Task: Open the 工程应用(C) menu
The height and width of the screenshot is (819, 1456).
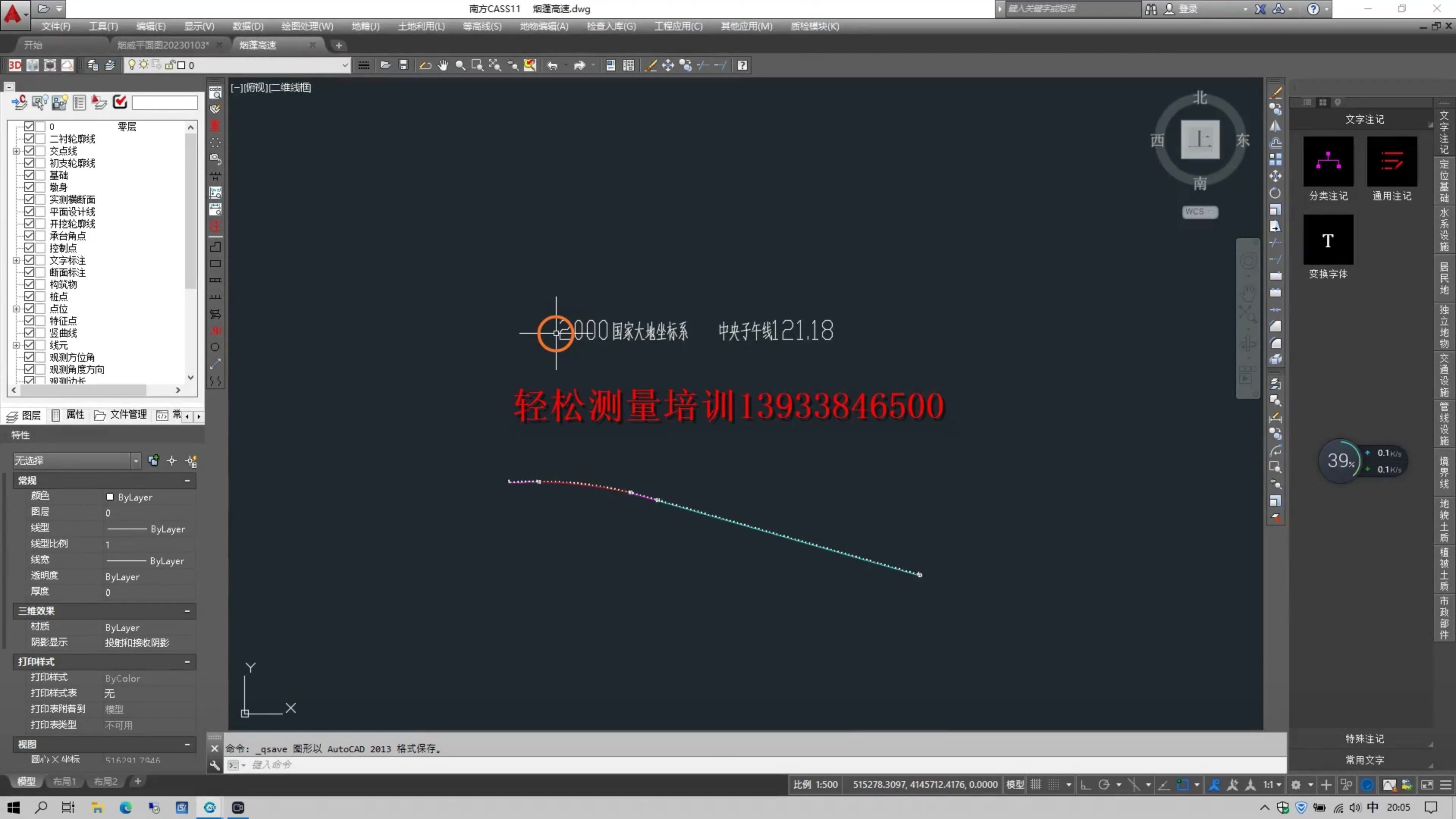Action: [x=678, y=26]
